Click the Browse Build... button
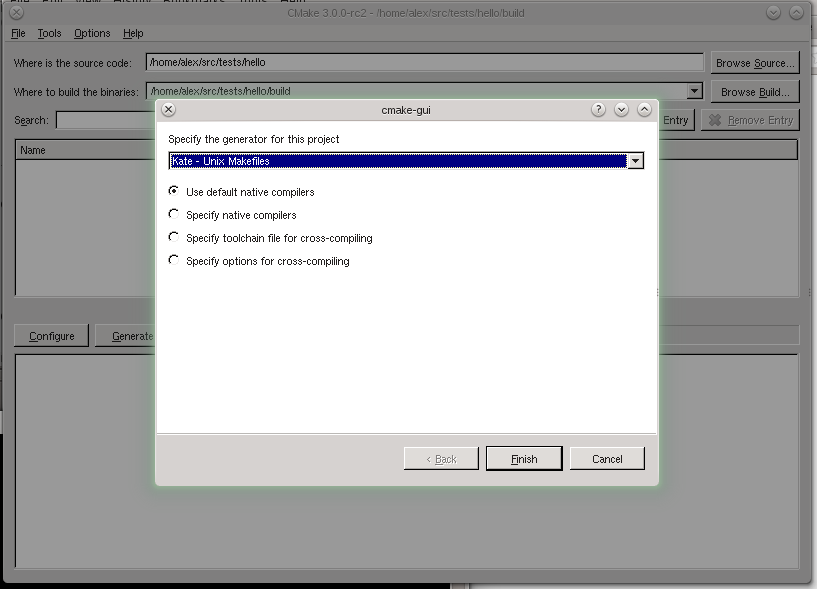817x589 pixels. click(x=755, y=91)
